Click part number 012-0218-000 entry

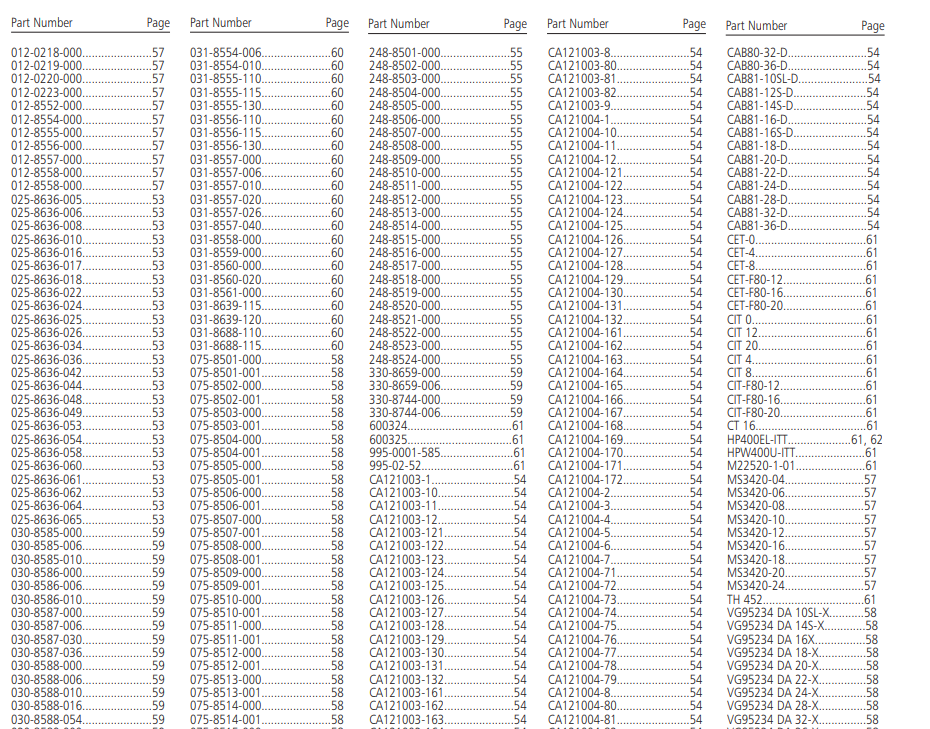[47, 52]
